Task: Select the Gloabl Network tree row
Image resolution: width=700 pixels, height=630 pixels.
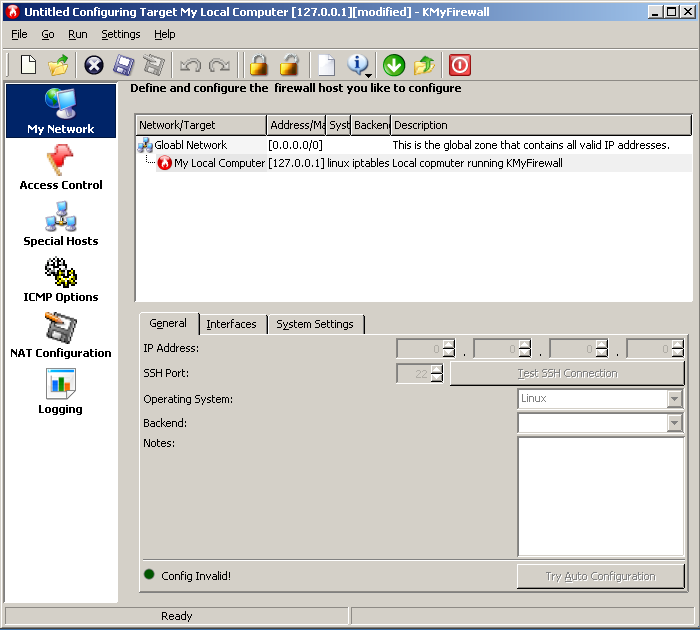Action: tap(413, 145)
